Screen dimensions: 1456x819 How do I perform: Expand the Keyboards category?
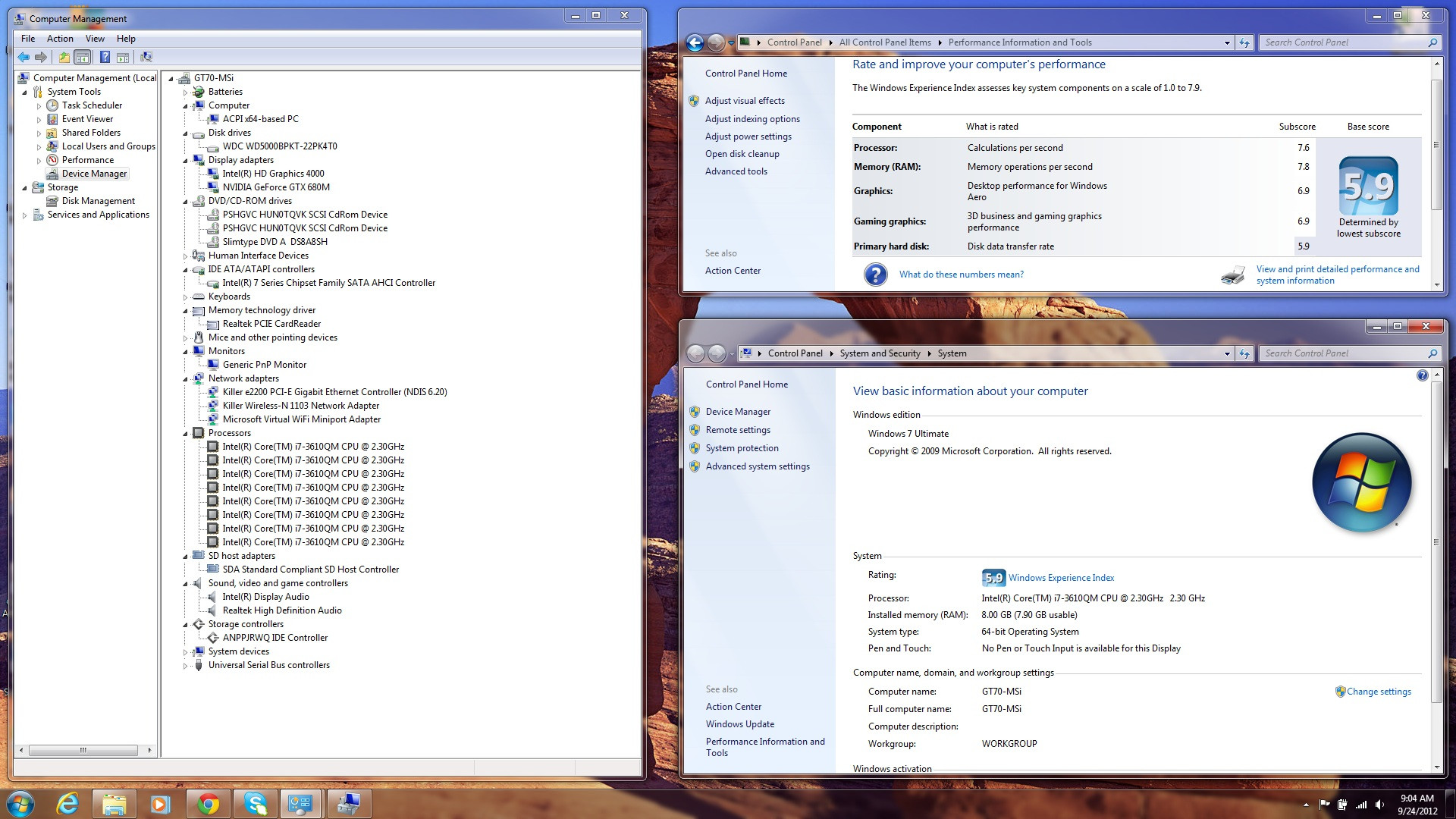(185, 297)
